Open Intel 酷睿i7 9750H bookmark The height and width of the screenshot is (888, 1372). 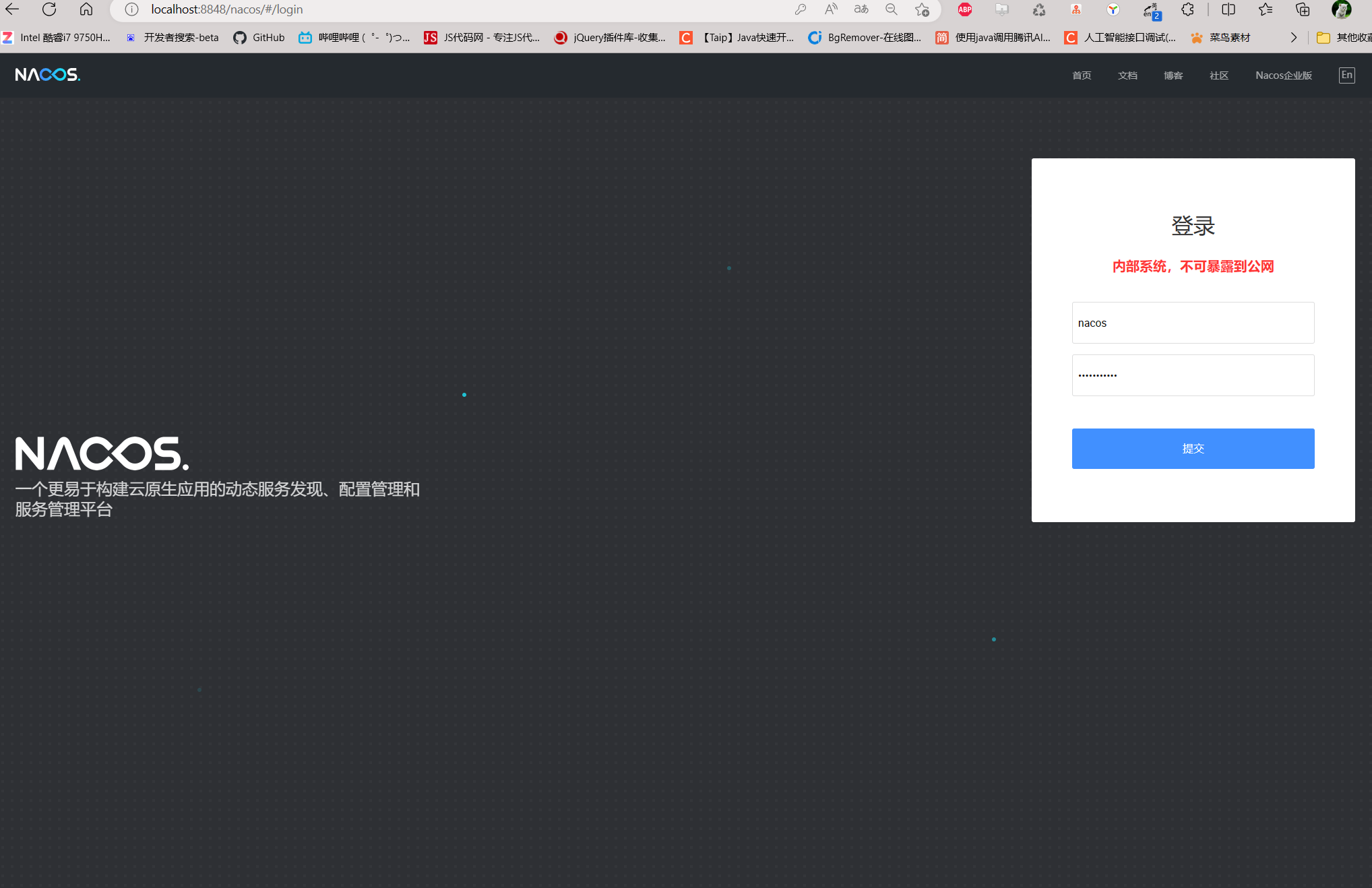(57, 38)
